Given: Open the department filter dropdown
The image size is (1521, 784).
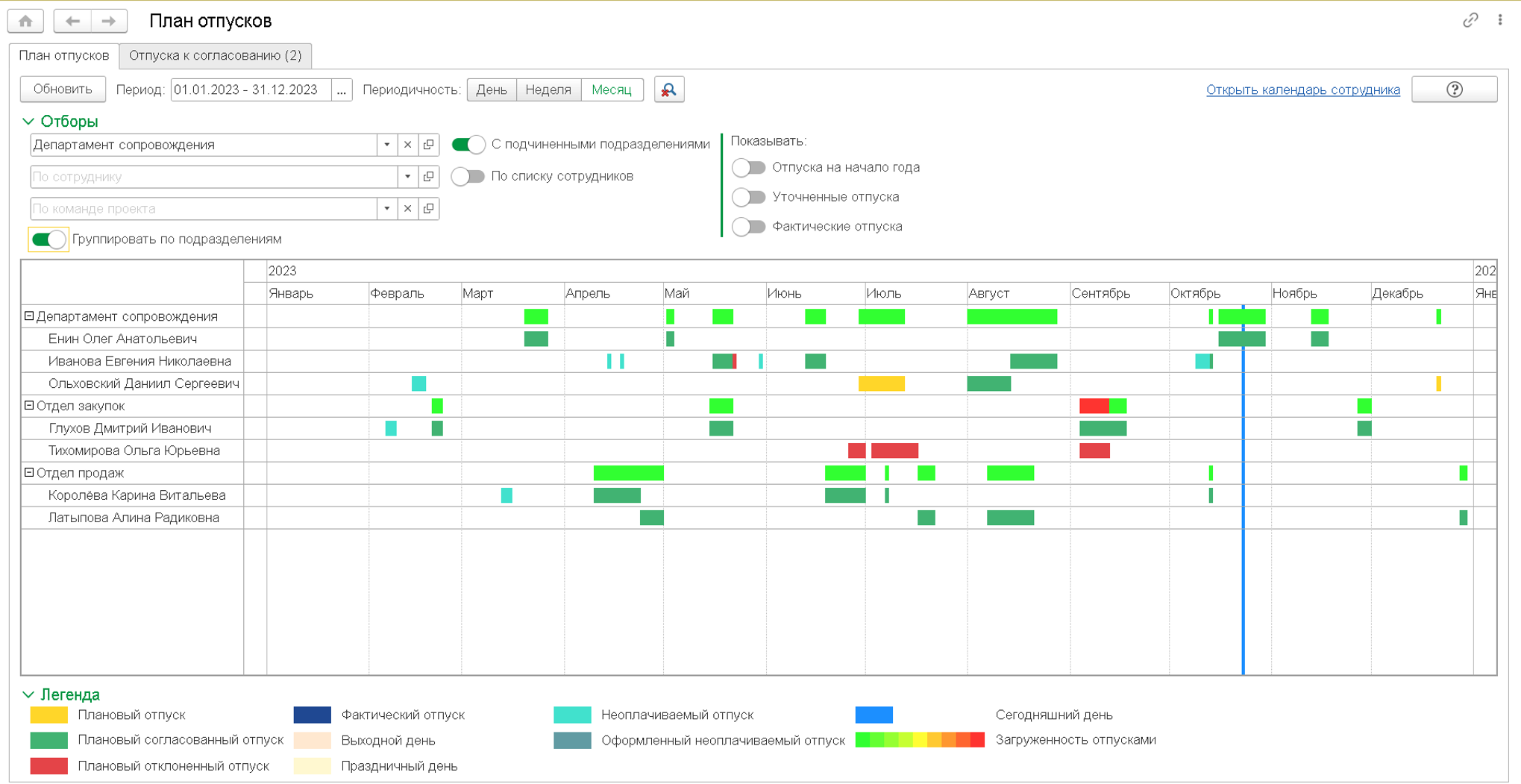Looking at the screenshot, I should [386, 145].
